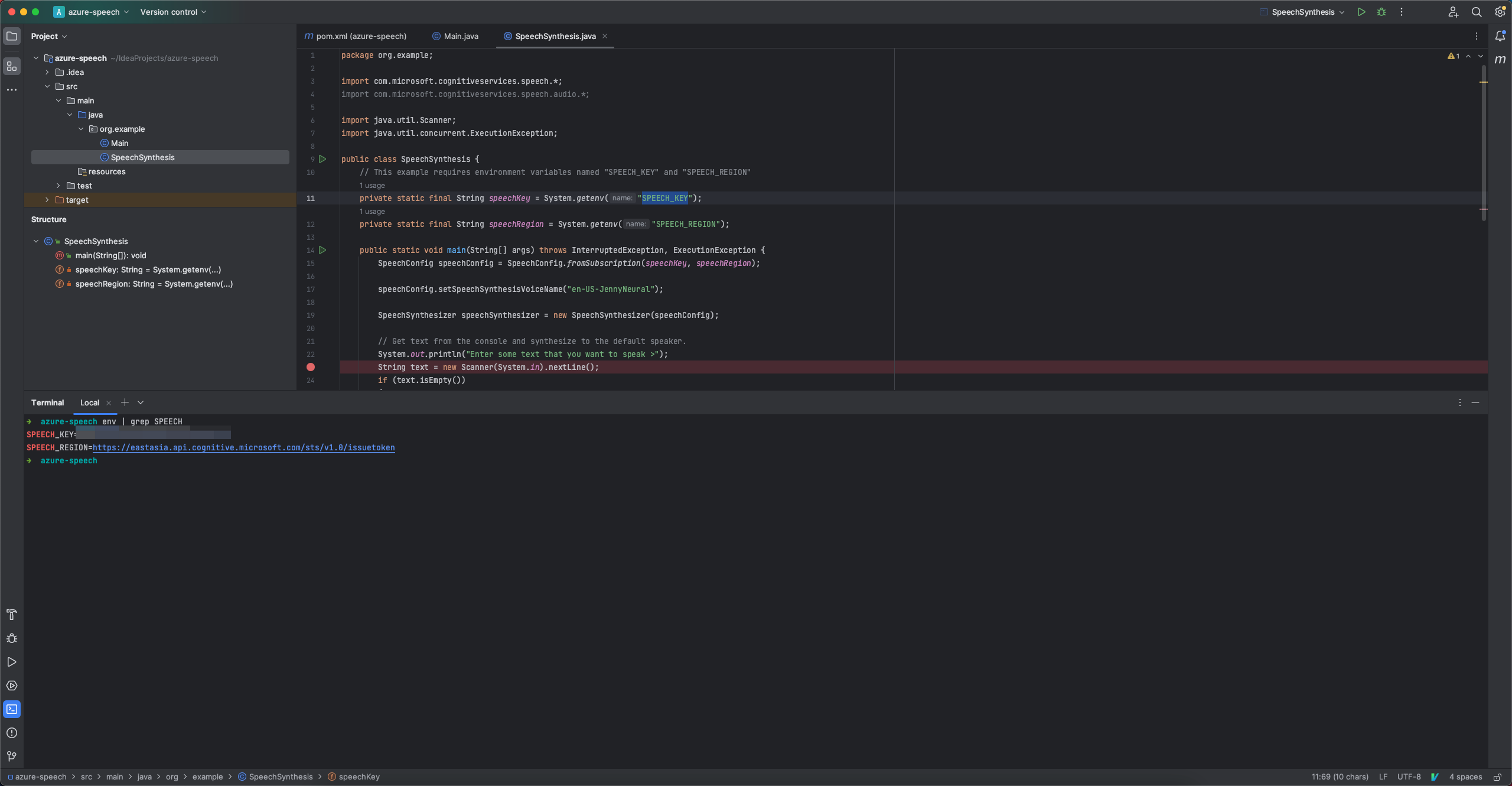The width and height of the screenshot is (1512, 786).
Task: Click the issuetoken URL in terminal output
Action: click(x=244, y=447)
